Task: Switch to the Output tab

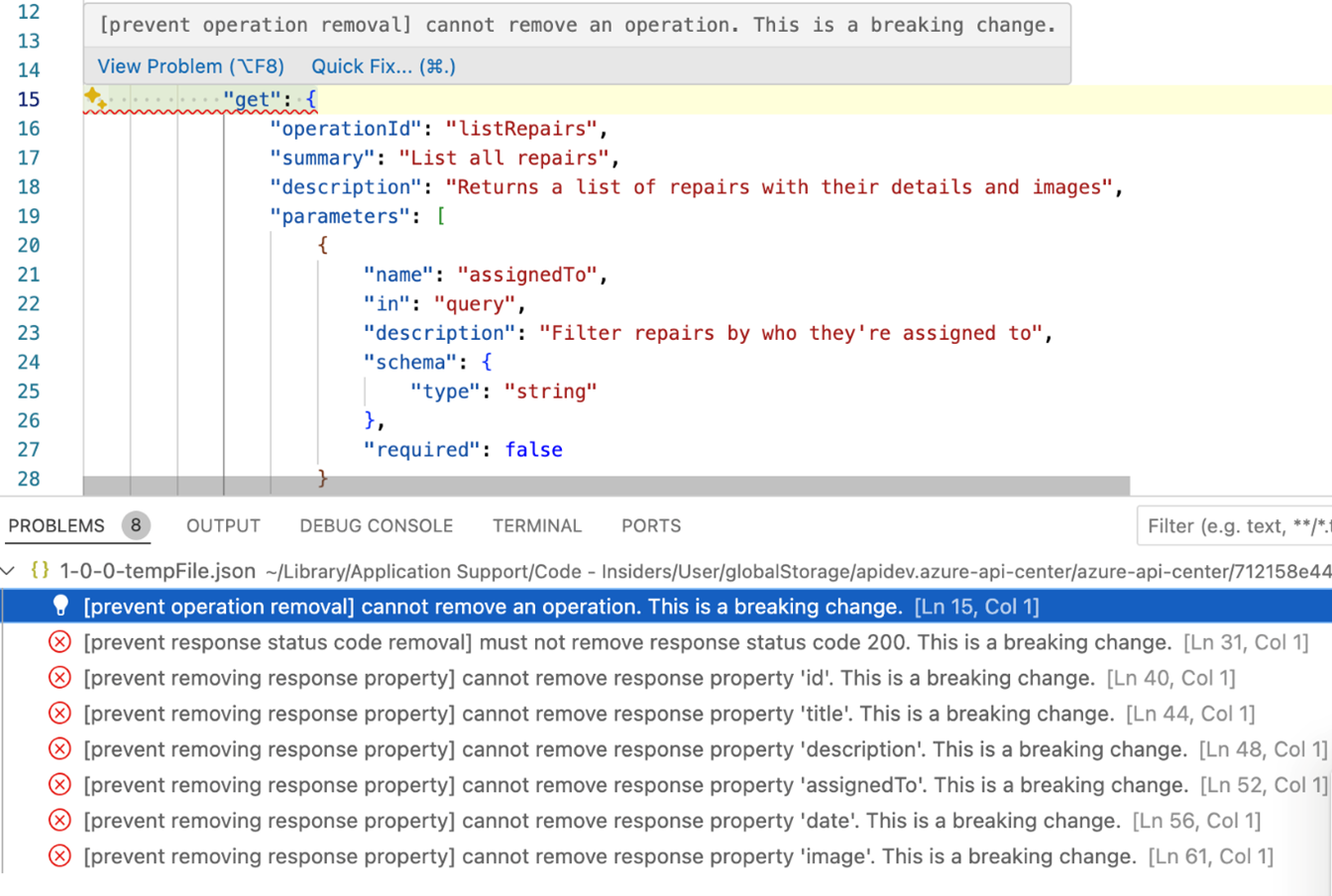Action: click(x=222, y=526)
